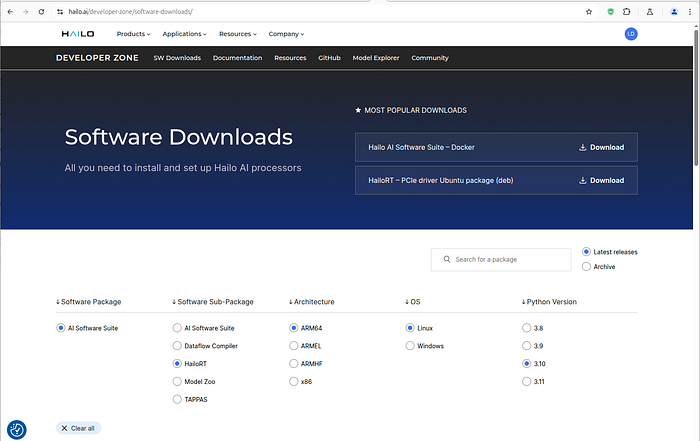Choose Windows as the OS

(x=410, y=345)
